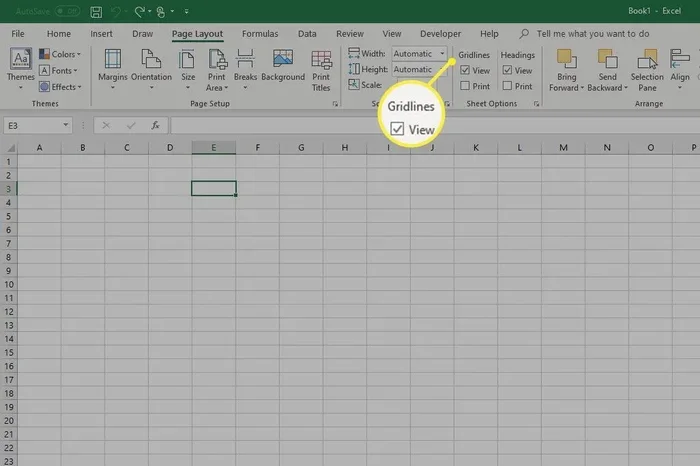Switch to the Formulas tab
Image resolution: width=700 pixels, height=466 pixels.
point(260,34)
